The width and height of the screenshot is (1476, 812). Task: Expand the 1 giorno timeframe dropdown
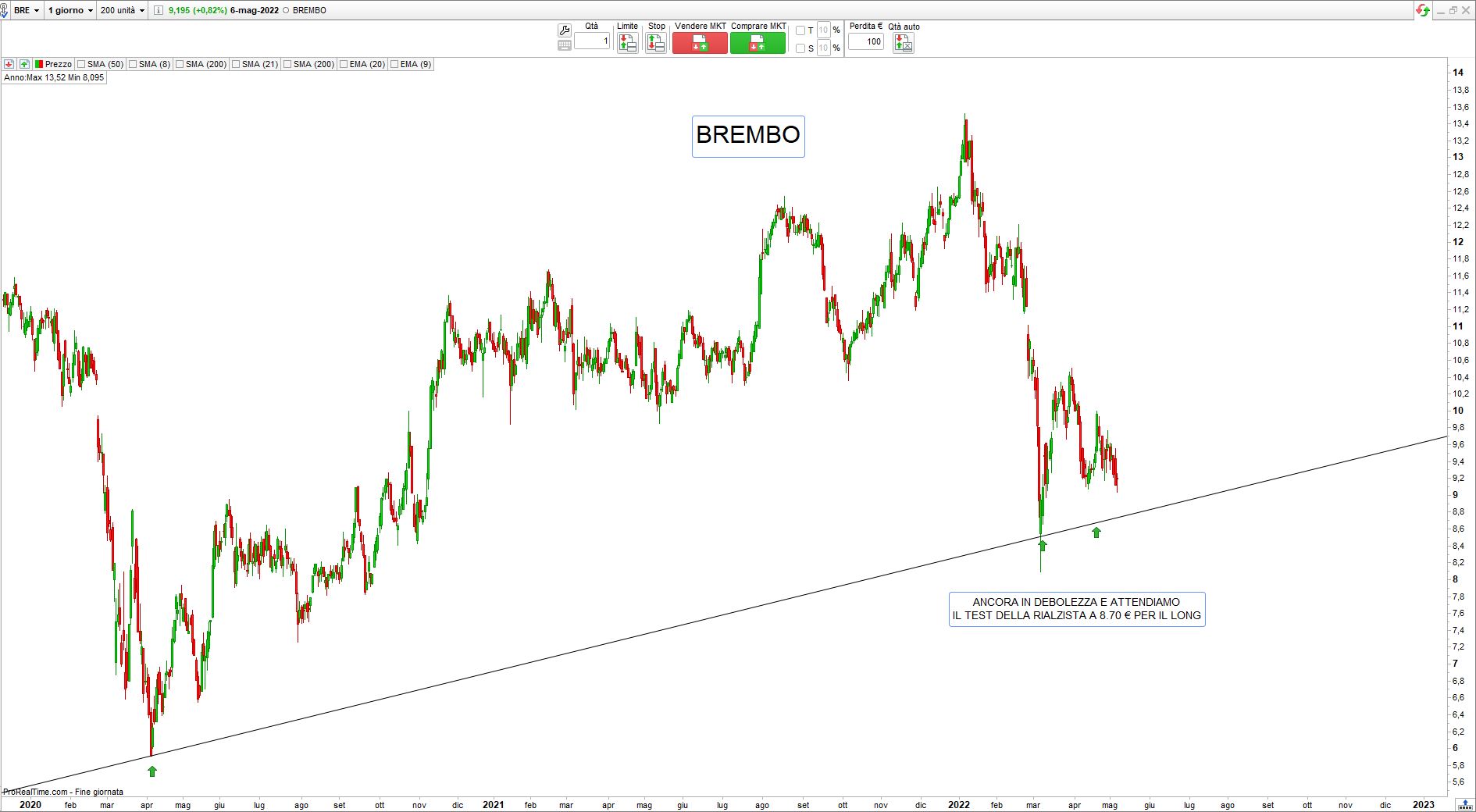click(70, 10)
